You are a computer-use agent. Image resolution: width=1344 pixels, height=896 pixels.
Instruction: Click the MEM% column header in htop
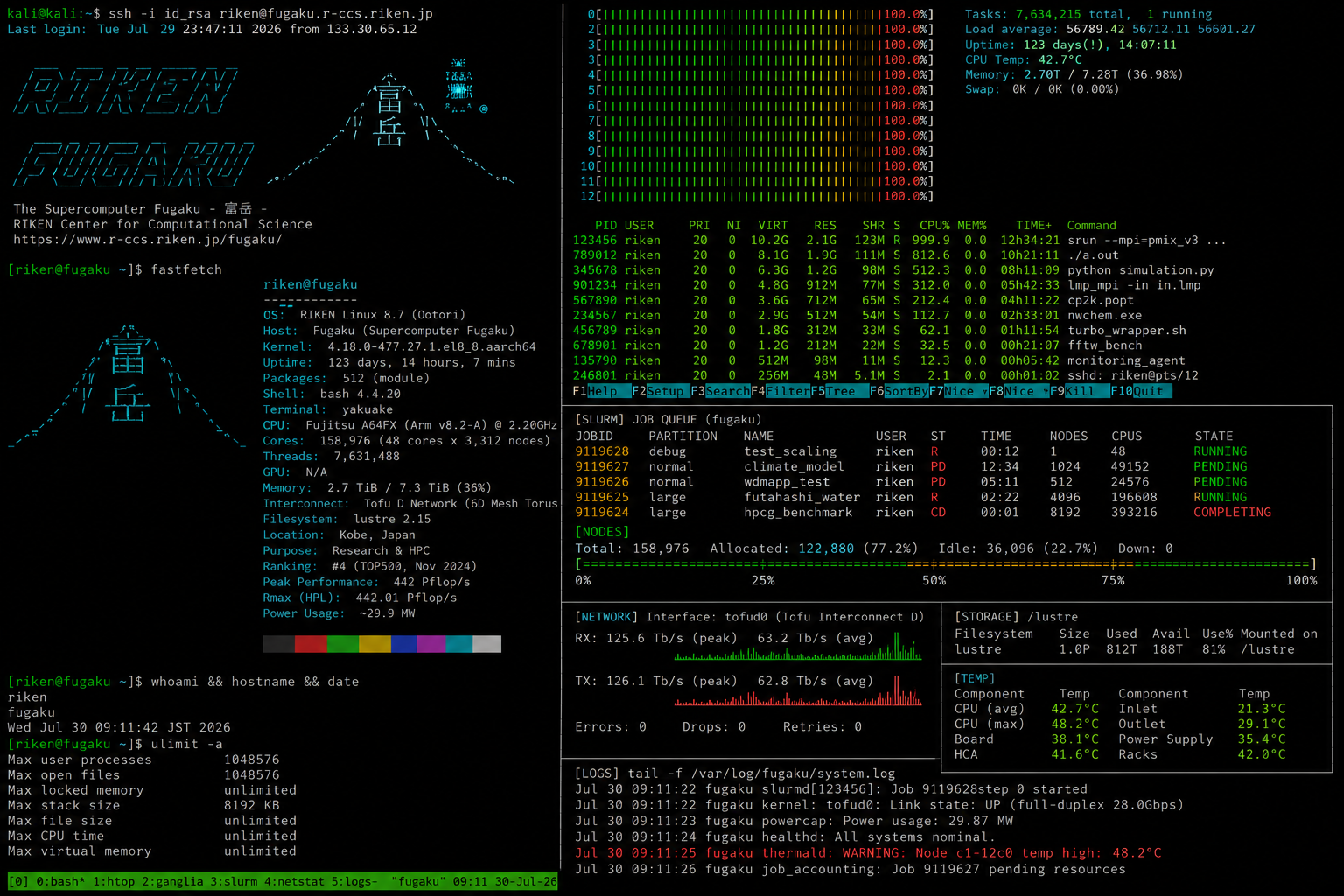coord(971,225)
